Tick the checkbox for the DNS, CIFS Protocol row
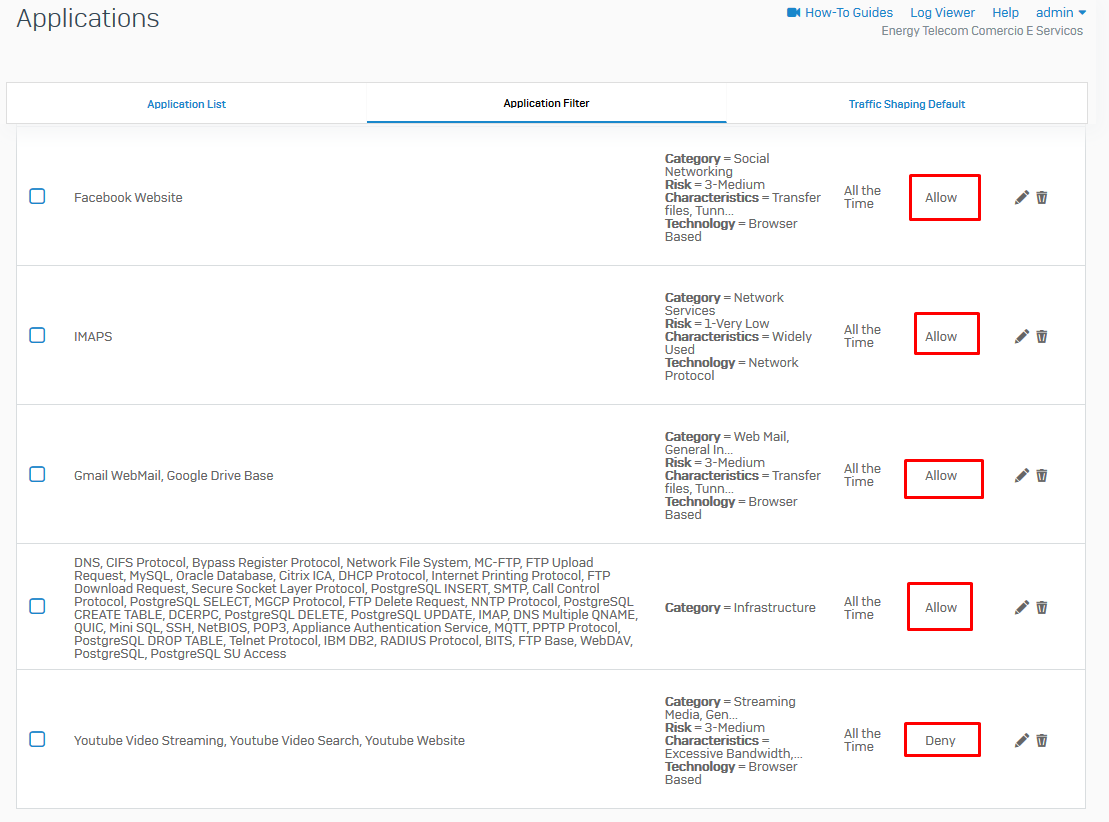This screenshot has height=822, width=1109. pos(37,606)
